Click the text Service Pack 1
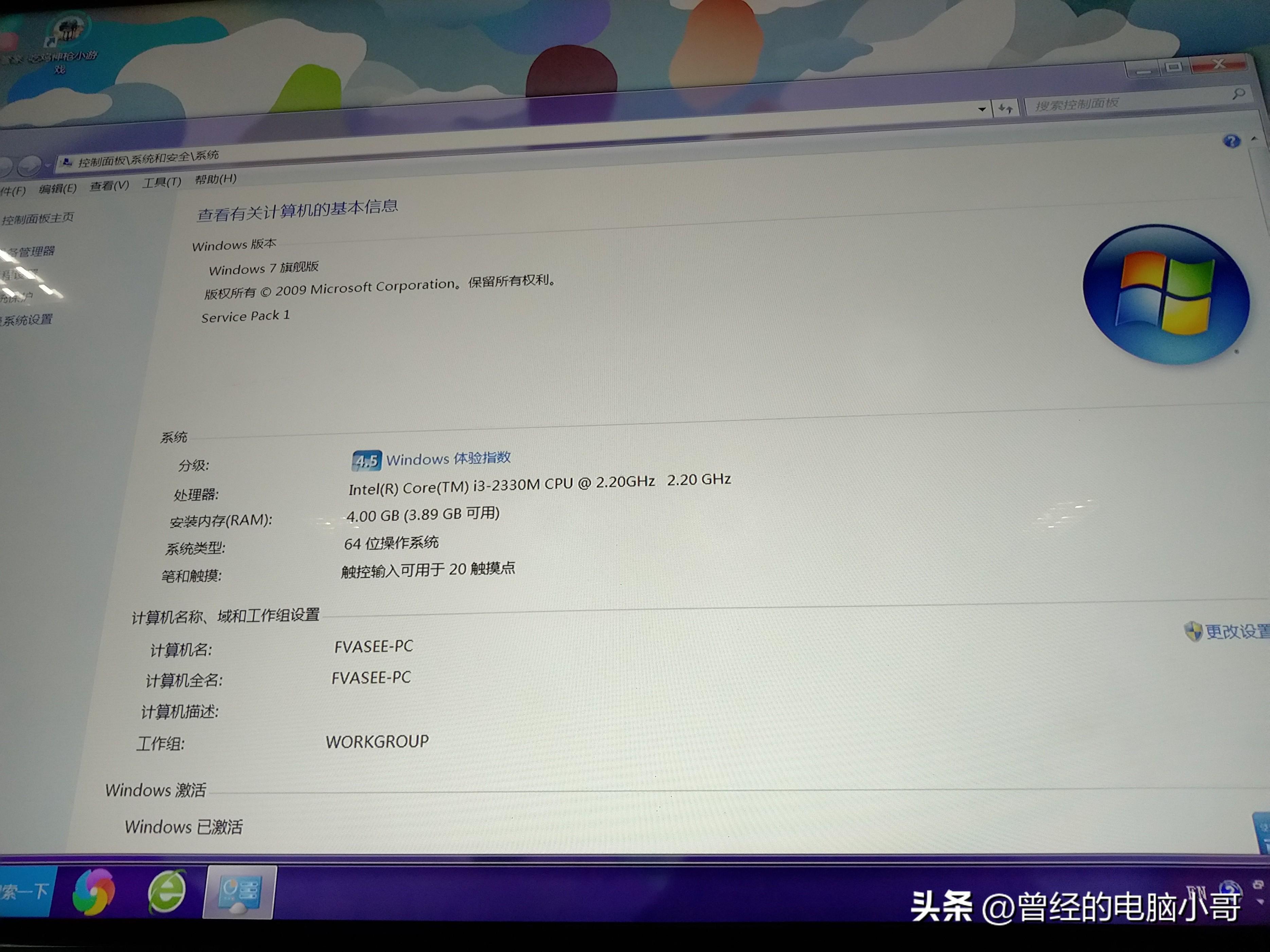Image resolution: width=1270 pixels, height=952 pixels. pyautogui.click(x=245, y=316)
